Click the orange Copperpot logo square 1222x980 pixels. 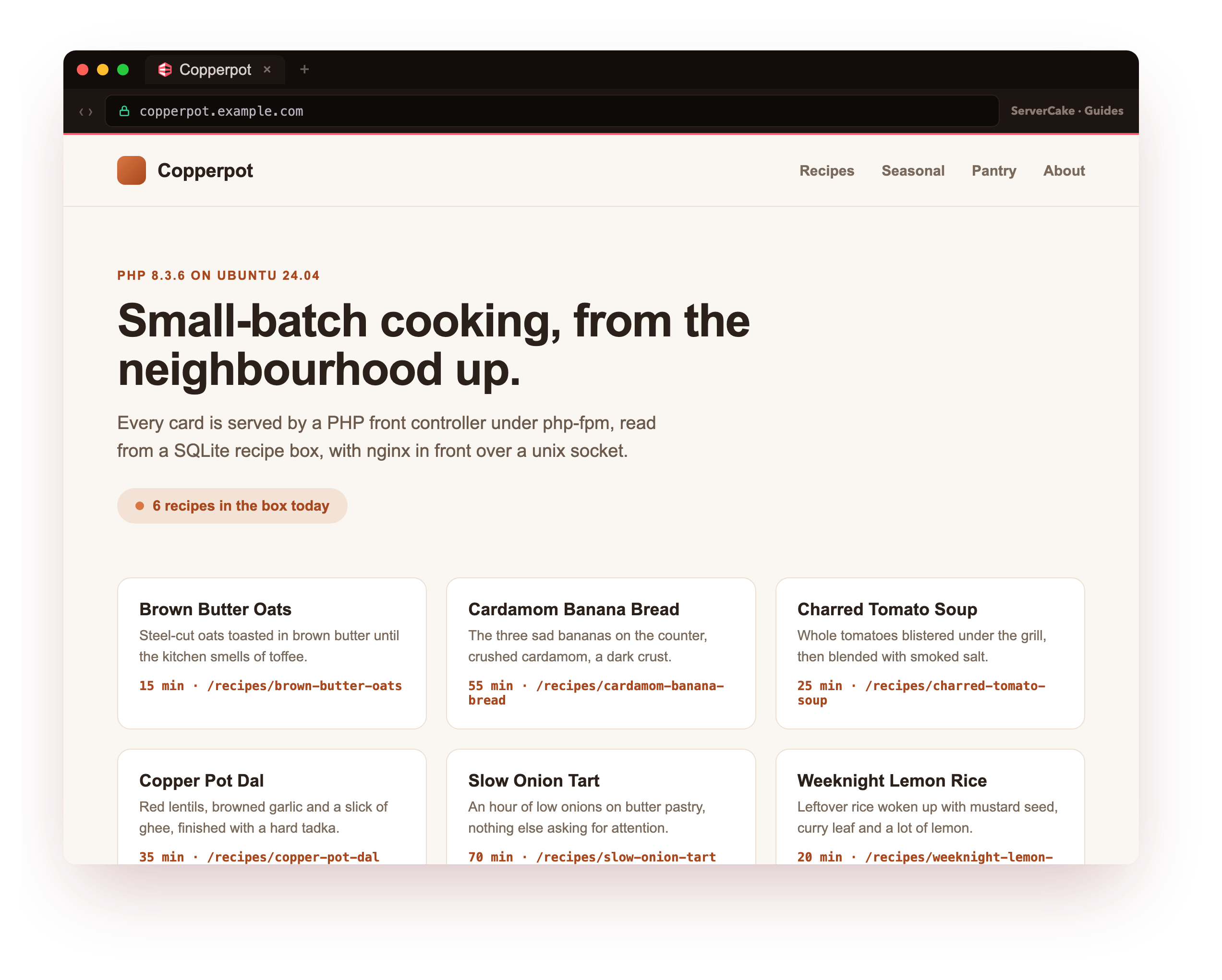pos(132,170)
